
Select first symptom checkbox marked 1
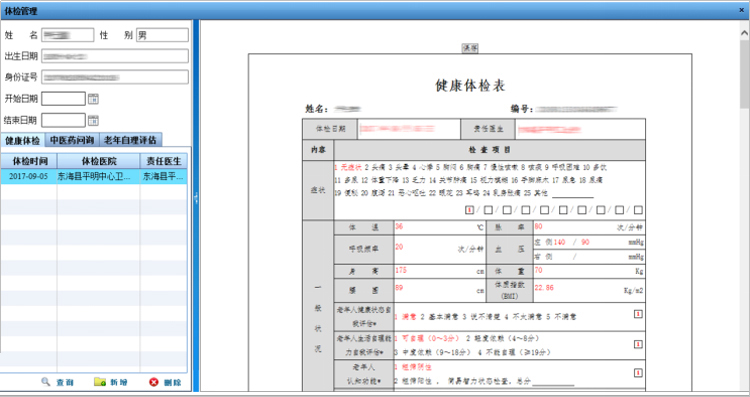tap(470, 210)
